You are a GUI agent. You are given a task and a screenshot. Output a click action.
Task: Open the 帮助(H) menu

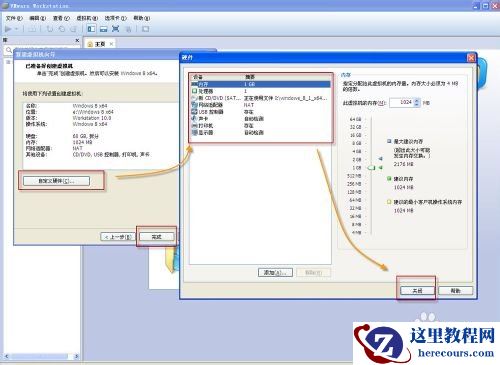(142, 18)
